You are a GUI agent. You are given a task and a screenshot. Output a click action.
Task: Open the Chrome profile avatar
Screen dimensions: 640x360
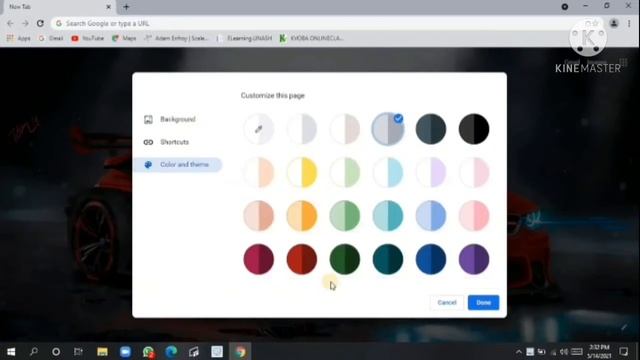pyautogui.click(x=614, y=24)
